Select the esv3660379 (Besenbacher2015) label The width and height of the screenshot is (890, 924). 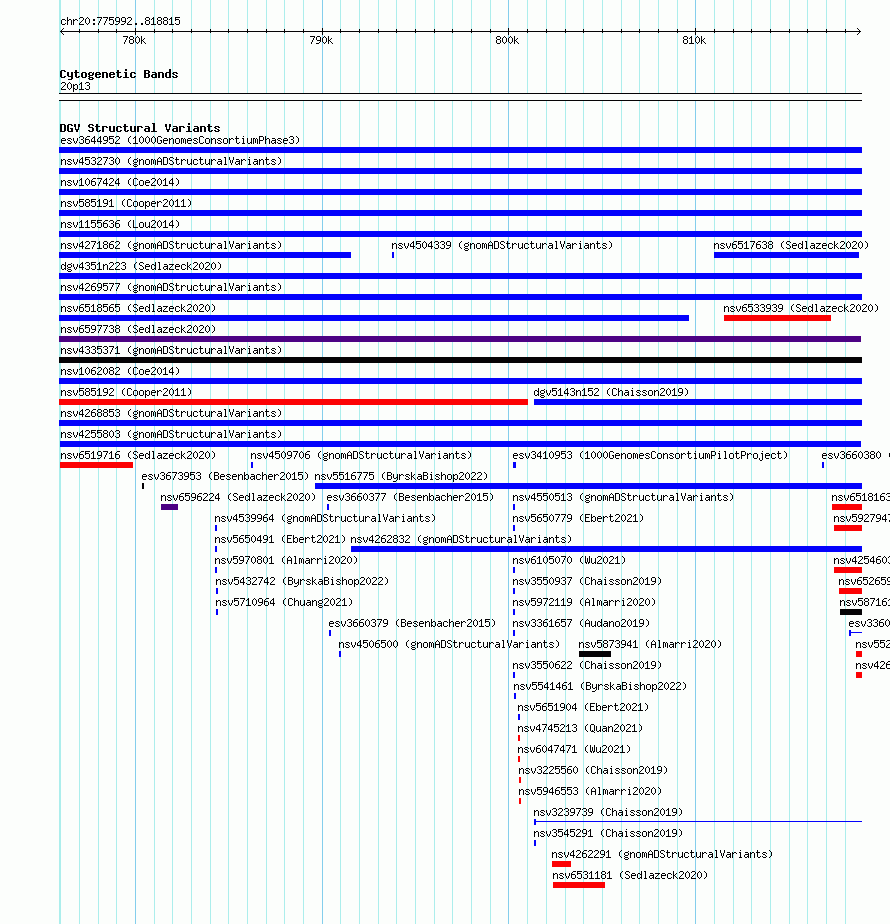click(x=412, y=623)
